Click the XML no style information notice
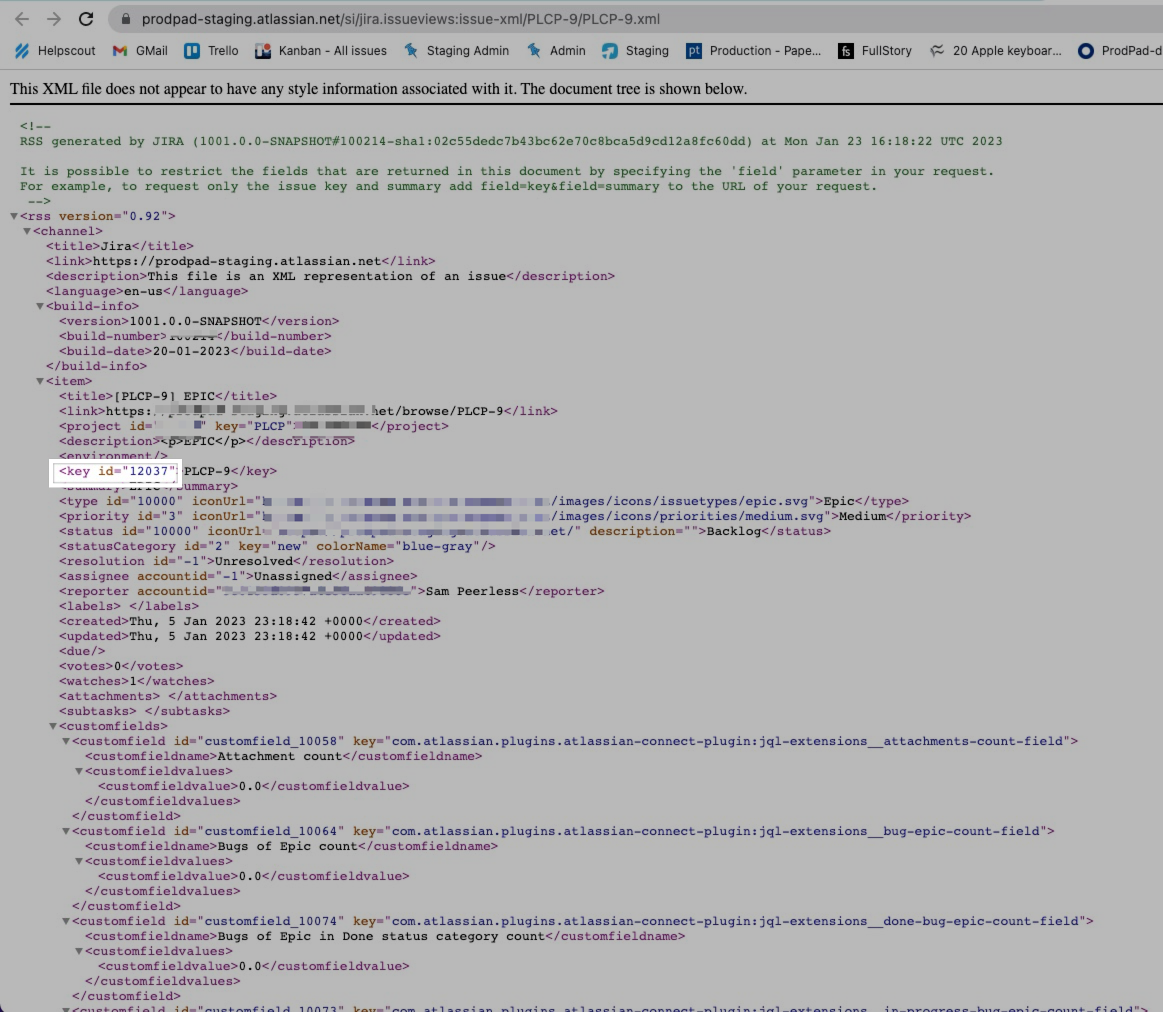The width and height of the screenshot is (1163, 1012). [378, 89]
